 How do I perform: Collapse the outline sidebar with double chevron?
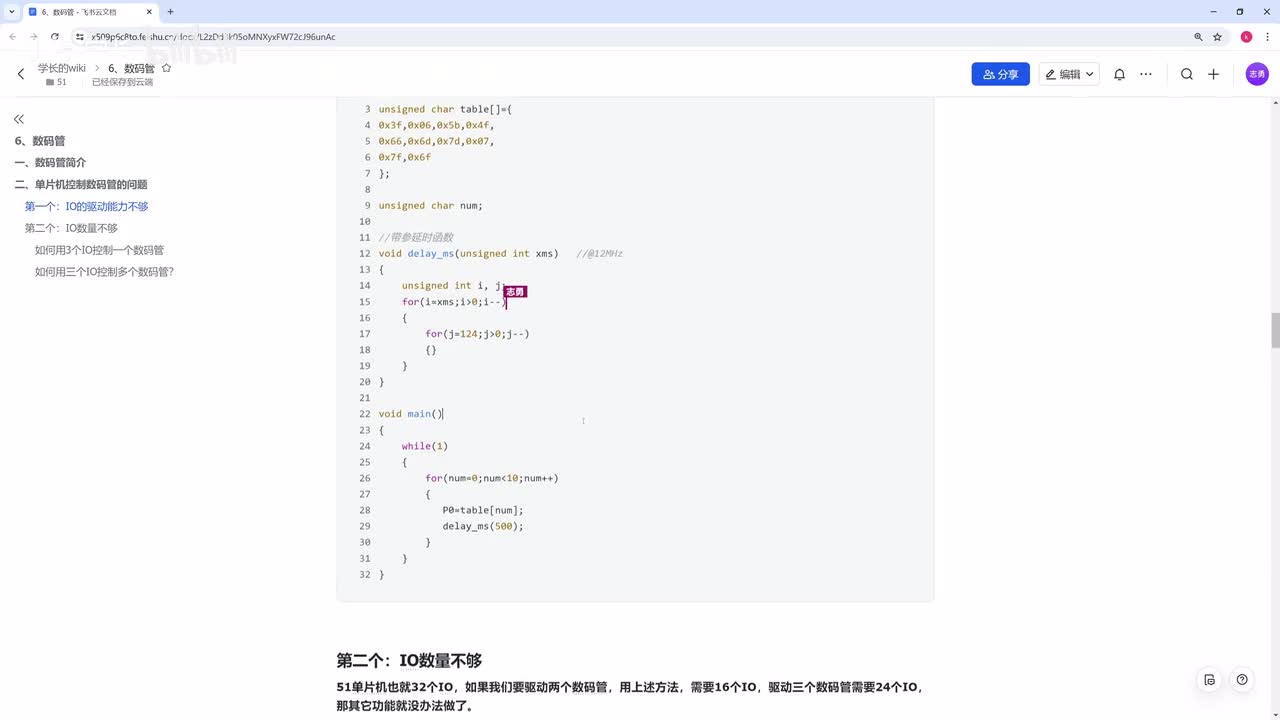pyautogui.click(x=19, y=119)
